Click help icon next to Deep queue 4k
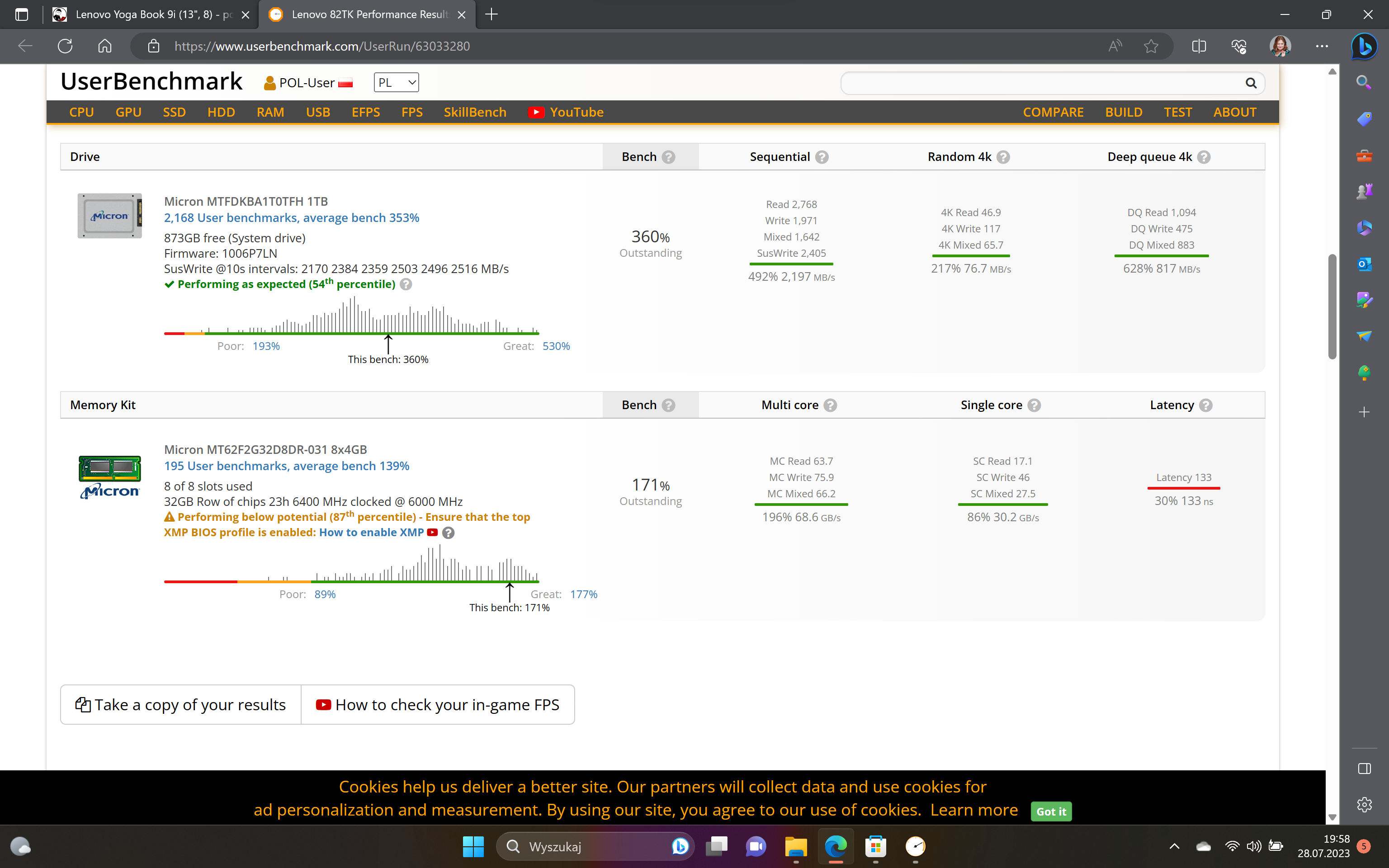 pyautogui.click(x=1204, y=157)
